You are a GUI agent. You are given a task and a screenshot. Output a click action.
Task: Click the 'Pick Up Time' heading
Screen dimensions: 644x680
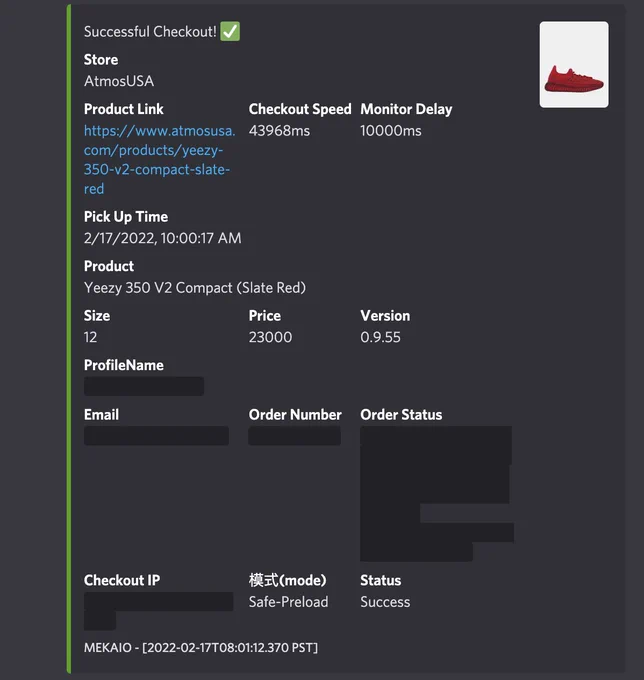126,216
